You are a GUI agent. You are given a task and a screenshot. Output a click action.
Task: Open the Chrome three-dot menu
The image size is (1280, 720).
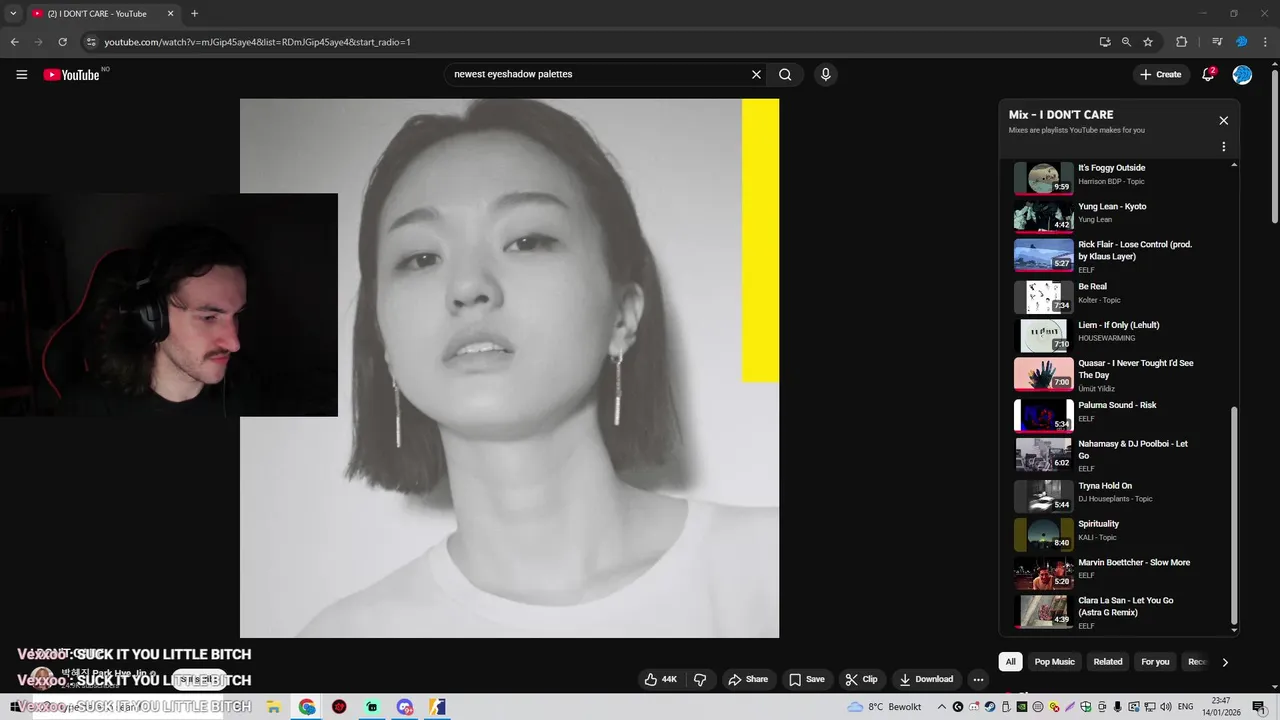click(1265, 42)
